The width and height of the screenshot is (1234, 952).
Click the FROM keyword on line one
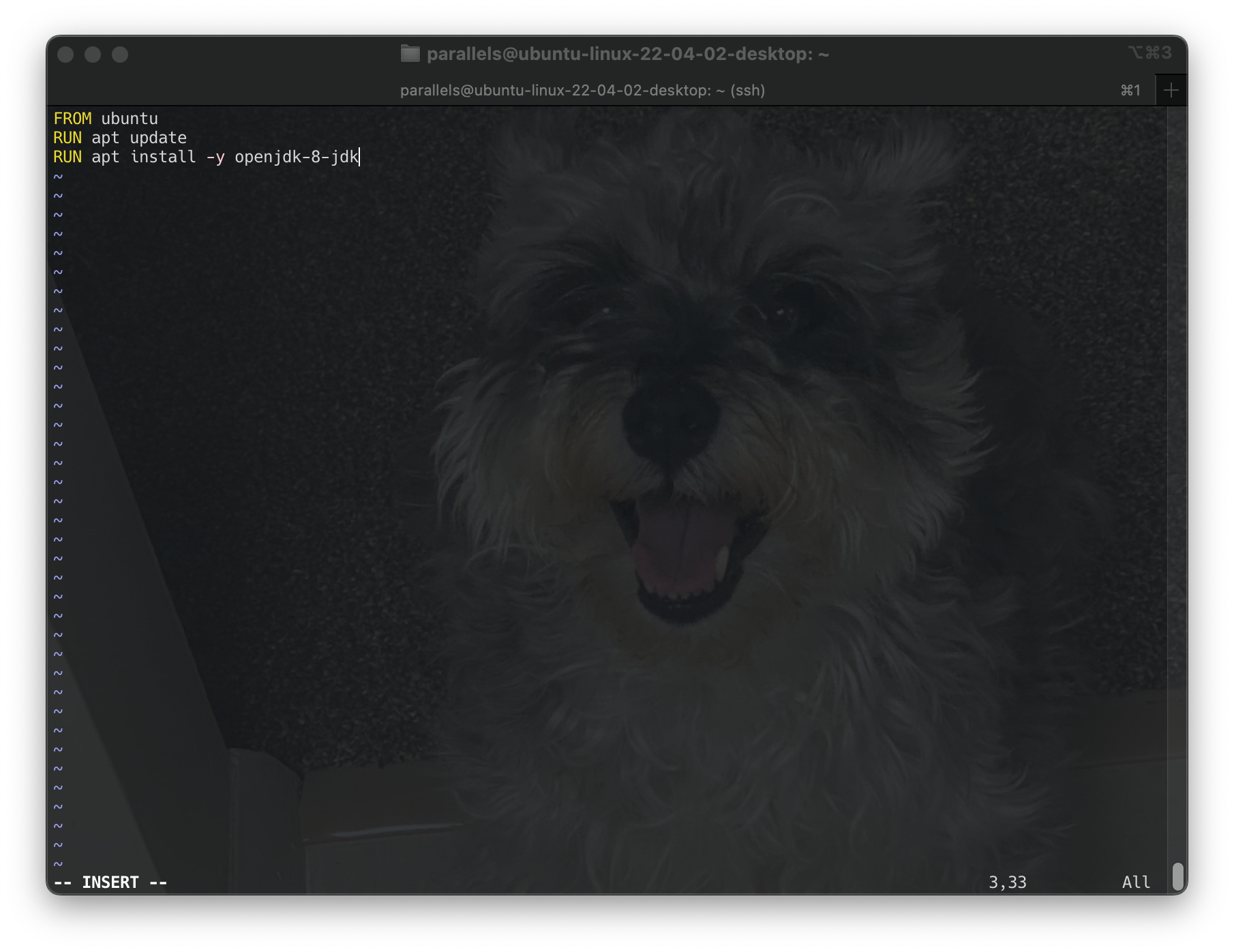click(72, 119)
